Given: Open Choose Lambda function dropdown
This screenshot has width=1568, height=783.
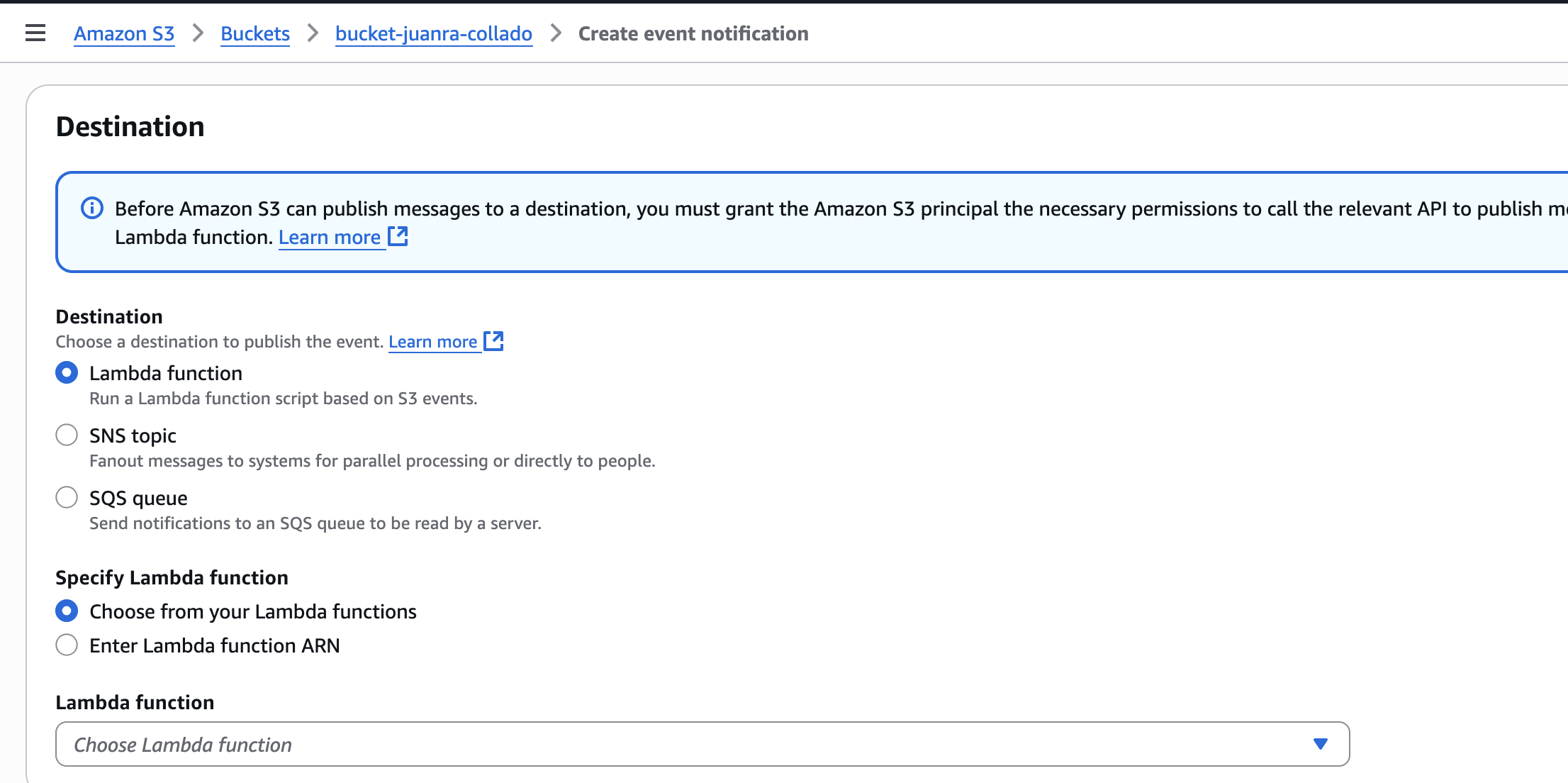Looking at the screenshot, I should 702,744.
